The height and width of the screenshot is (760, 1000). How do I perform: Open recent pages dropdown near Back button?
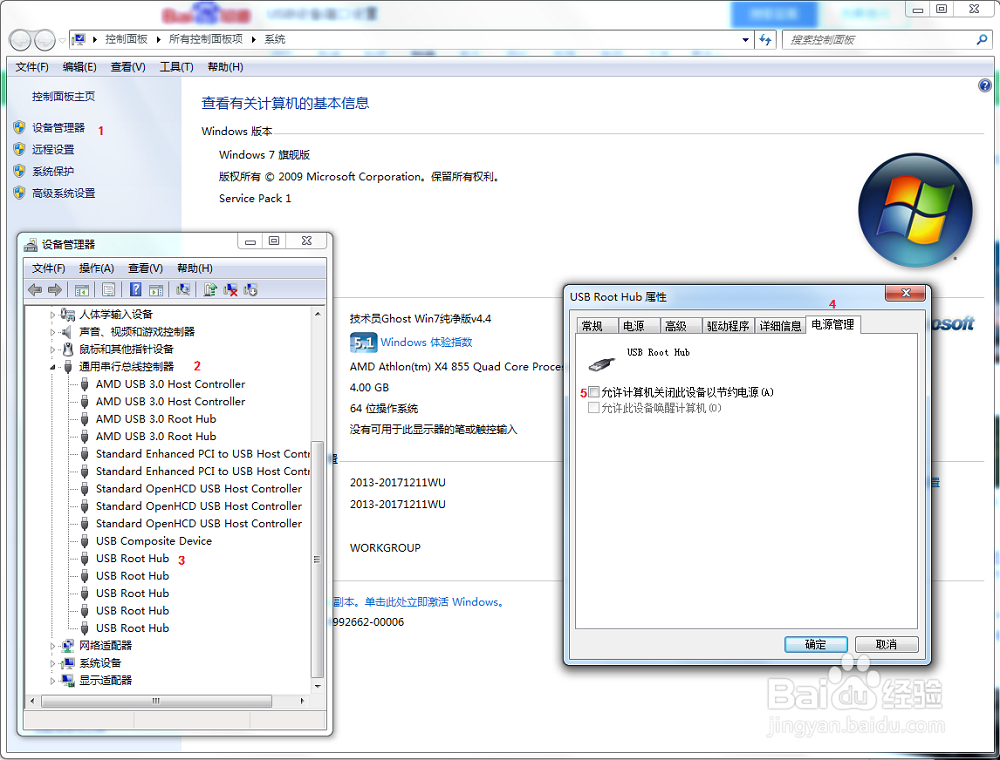(x=62, y=40)
